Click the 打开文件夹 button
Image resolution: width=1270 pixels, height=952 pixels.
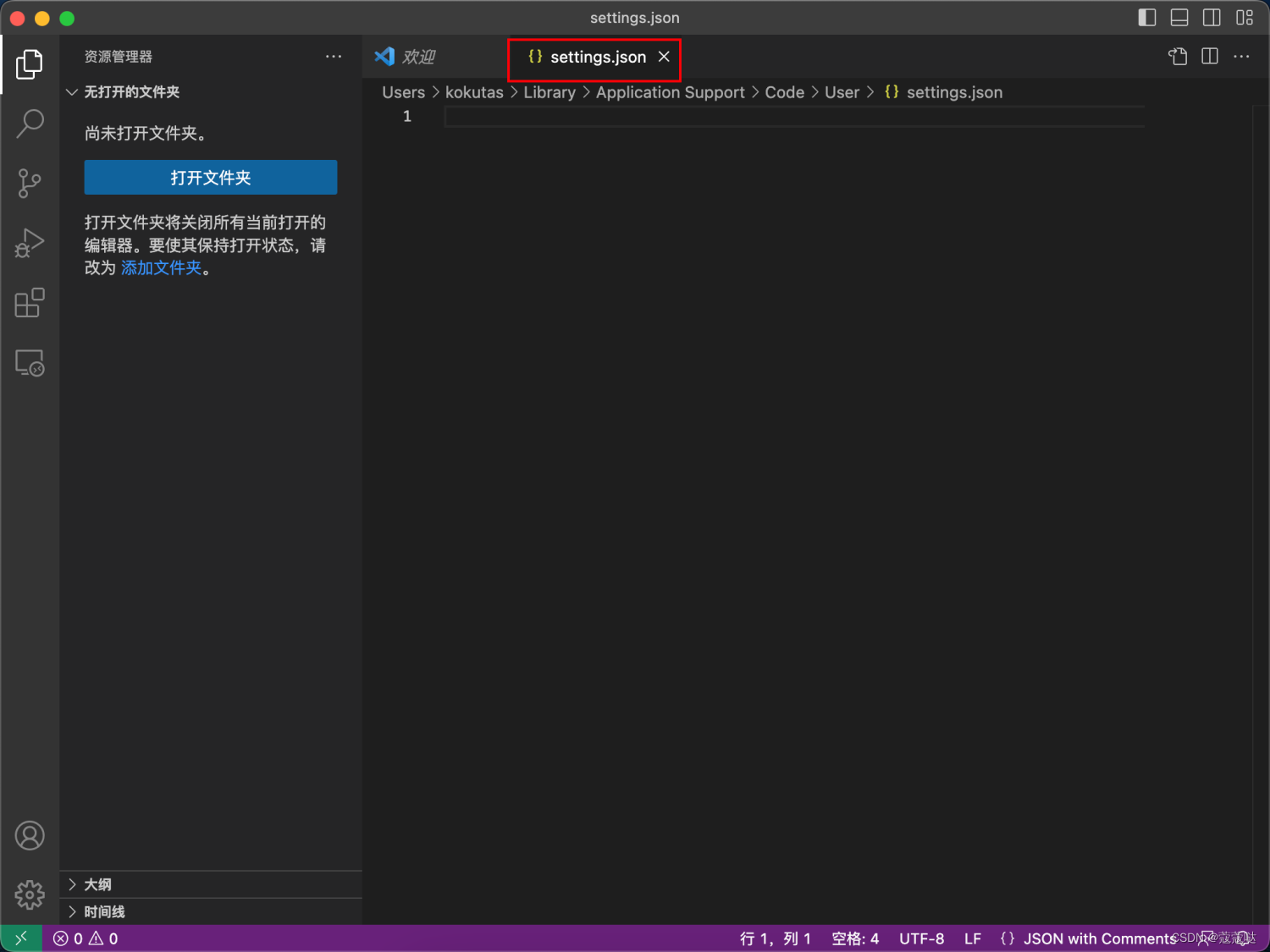click(211, 178)
